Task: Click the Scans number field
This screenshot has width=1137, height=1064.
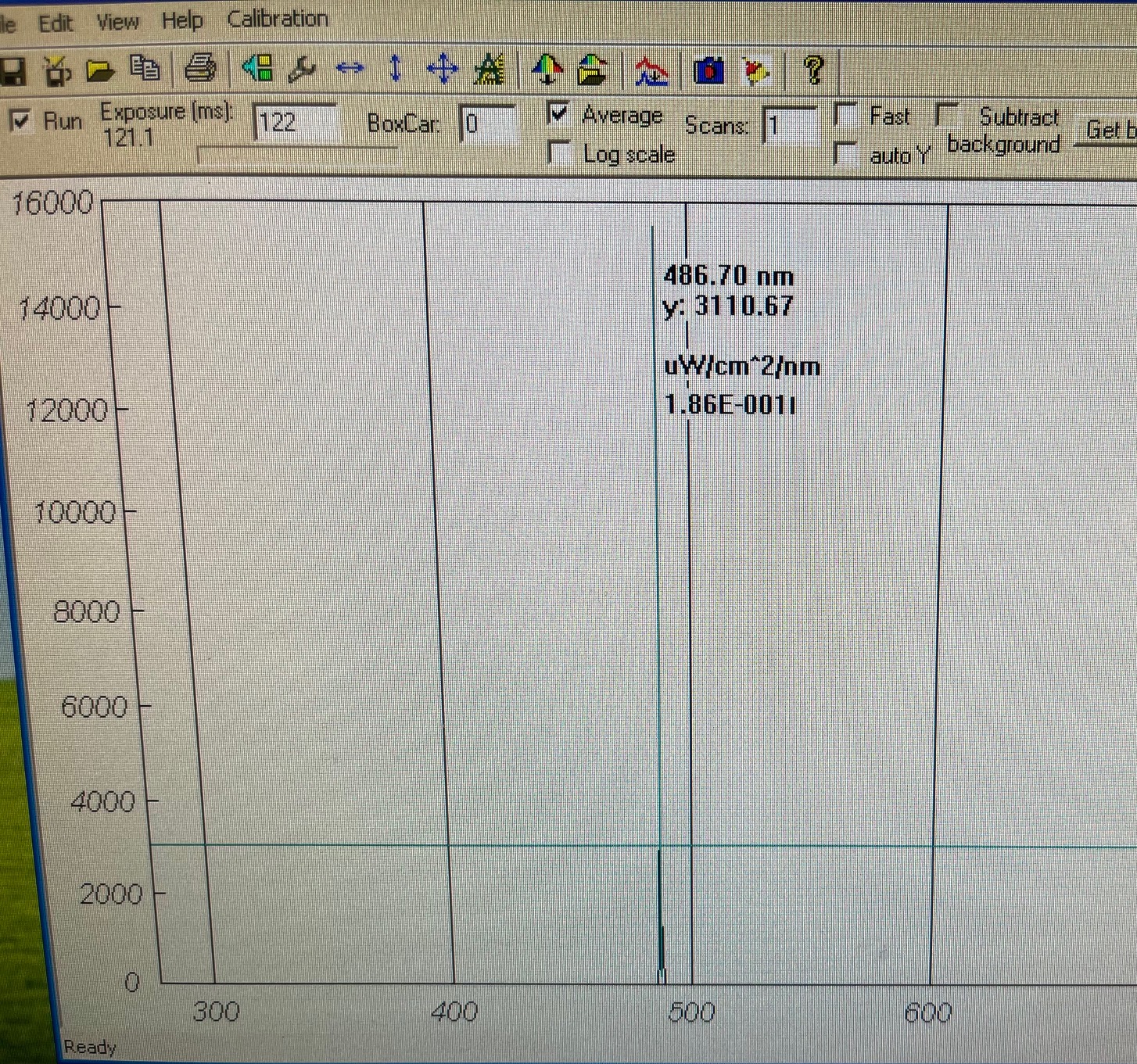Action: point(790,126)
